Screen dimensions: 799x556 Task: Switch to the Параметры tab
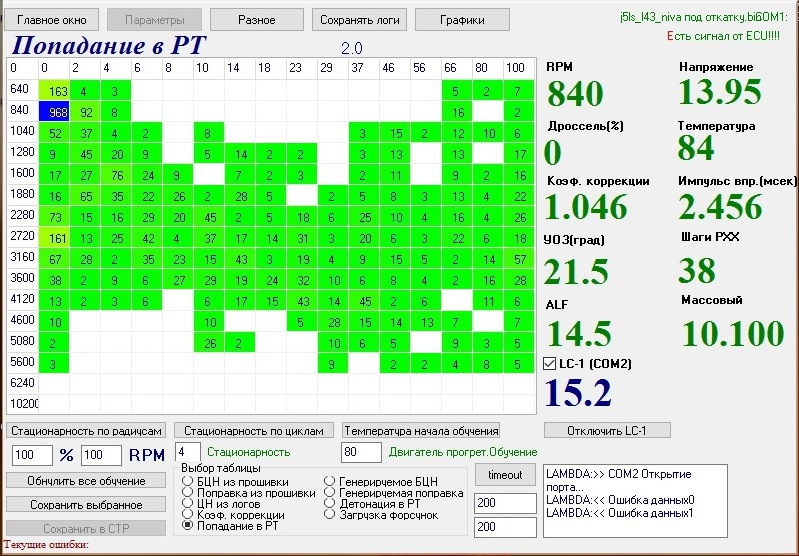154,20
